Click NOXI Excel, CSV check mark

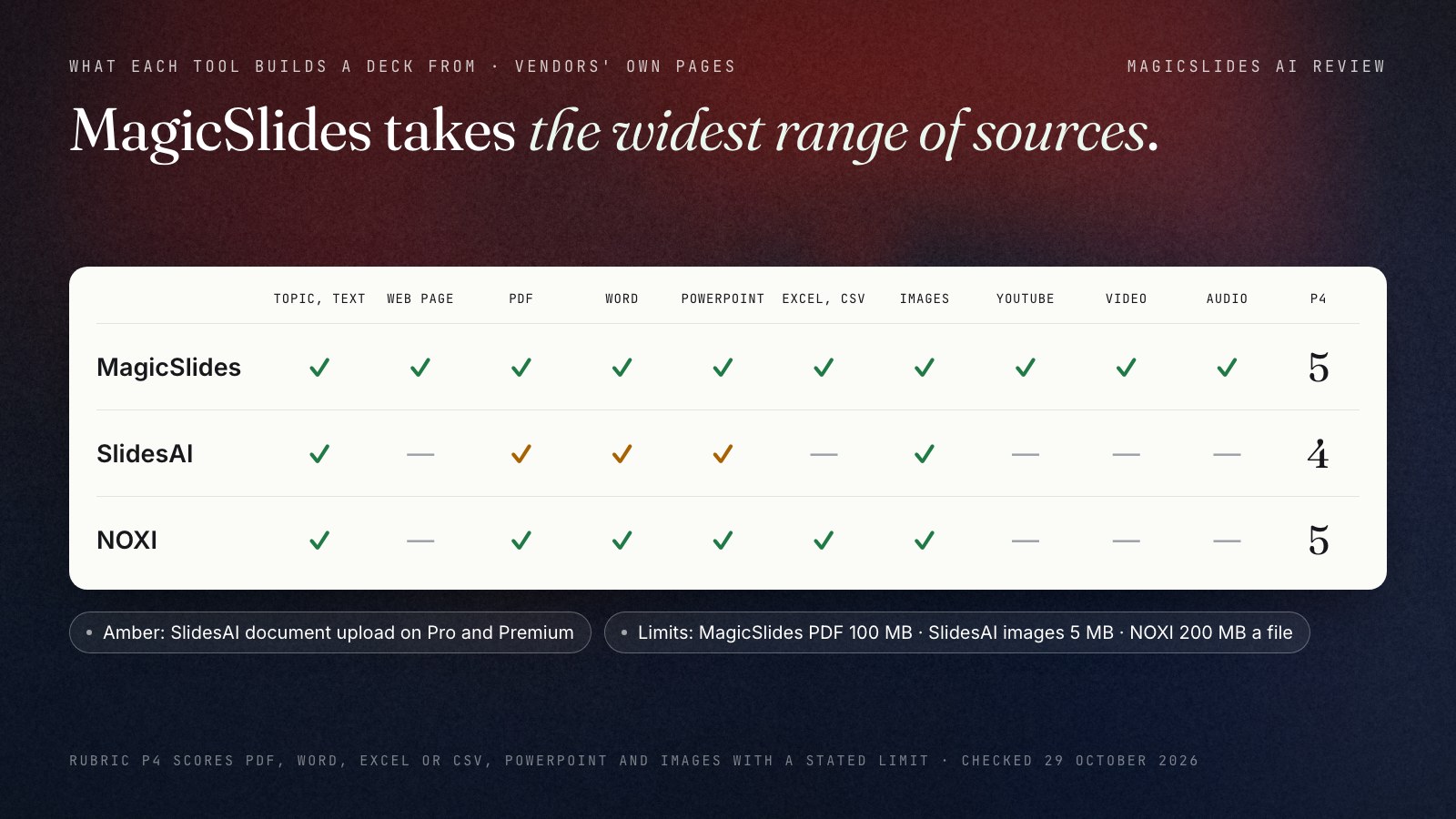(x=824, y=541)
